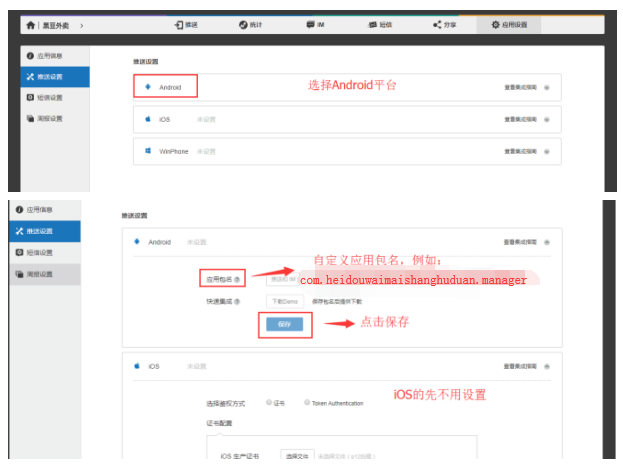Click the iOS 生产证书 label
This screenshot has height=465, width=623.
[x=240, y=456]
